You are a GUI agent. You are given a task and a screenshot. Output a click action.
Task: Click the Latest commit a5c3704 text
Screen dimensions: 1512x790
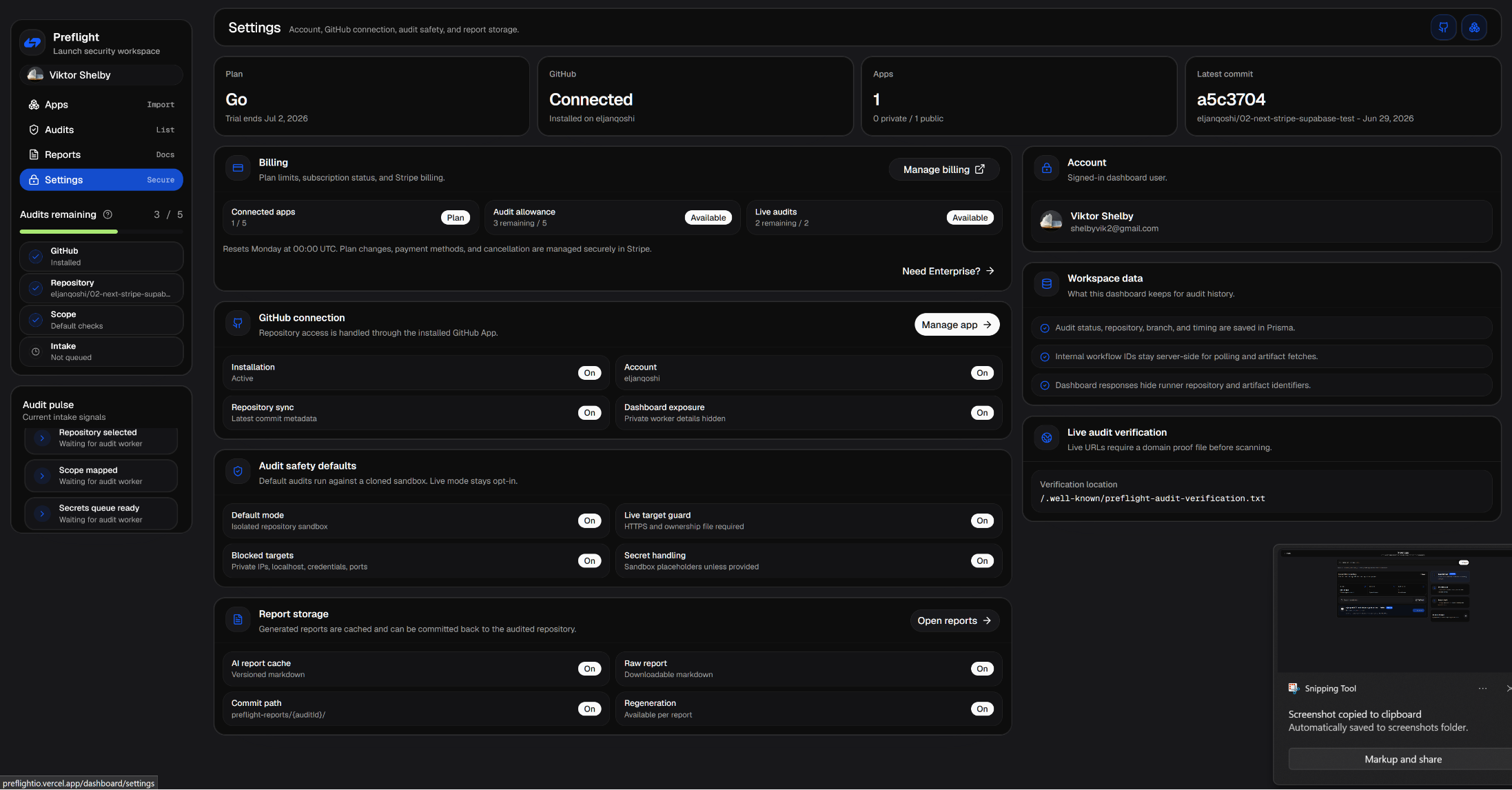click(1231, 99)
